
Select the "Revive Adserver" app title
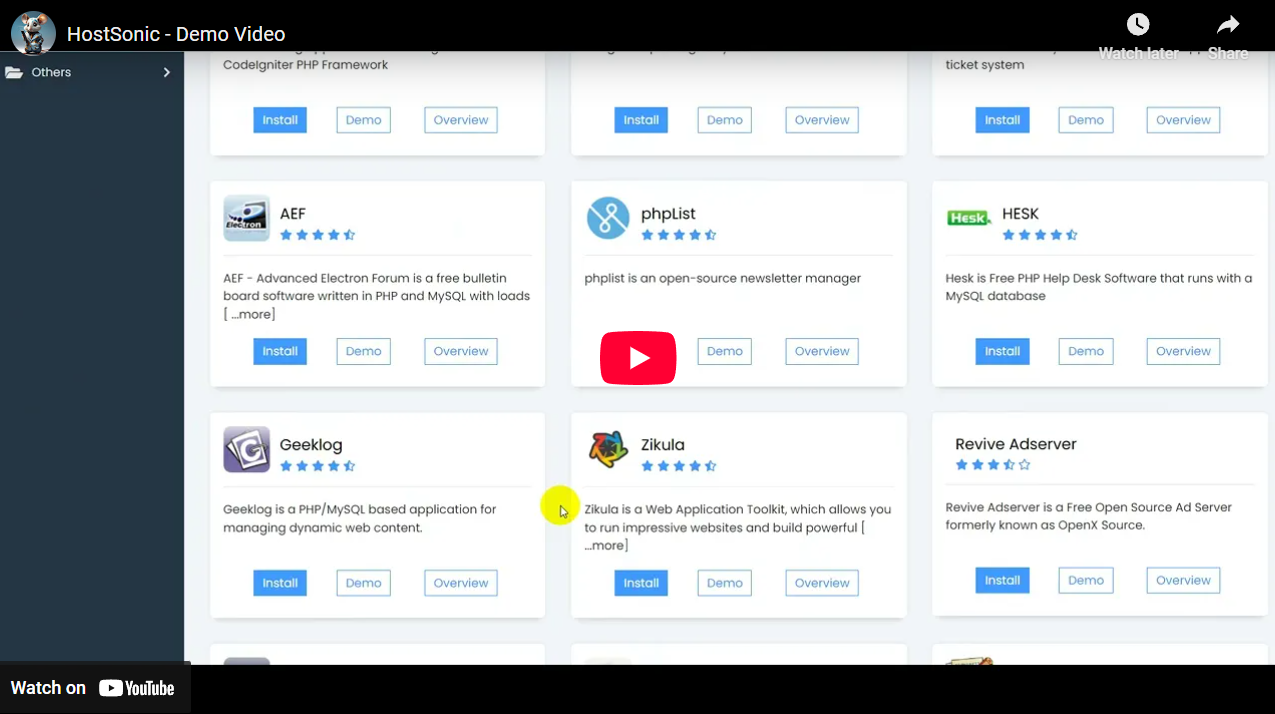click(x=1016, y=444)
